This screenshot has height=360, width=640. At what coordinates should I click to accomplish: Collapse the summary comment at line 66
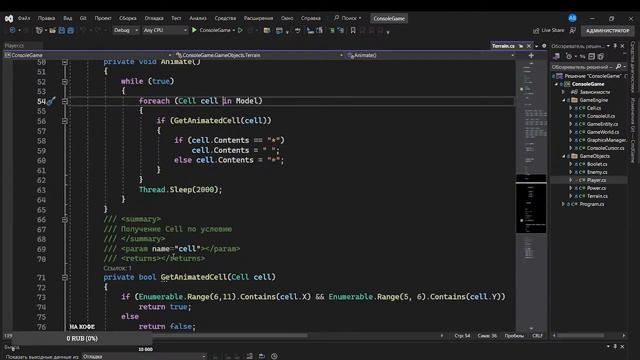click(64, 220)
